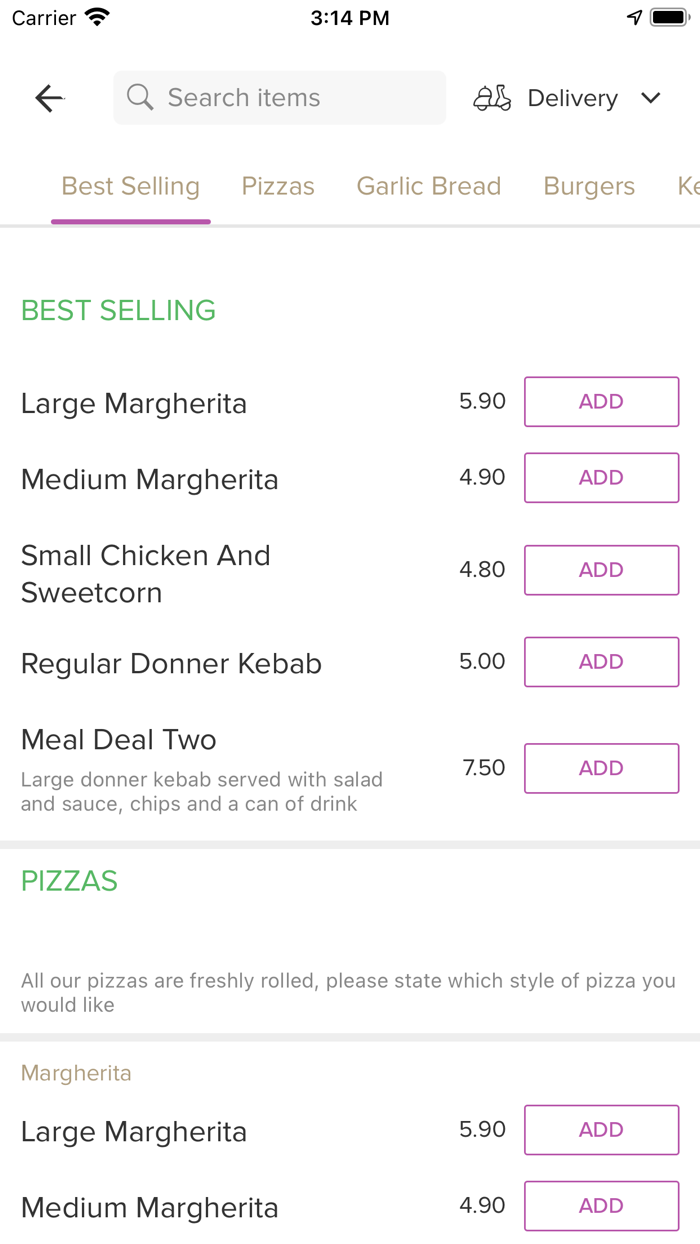This screenshot has width=700, height=1244.
Task: Add the Small Chicken And Sweetcorn pizza
Action: tap(601, 570)
